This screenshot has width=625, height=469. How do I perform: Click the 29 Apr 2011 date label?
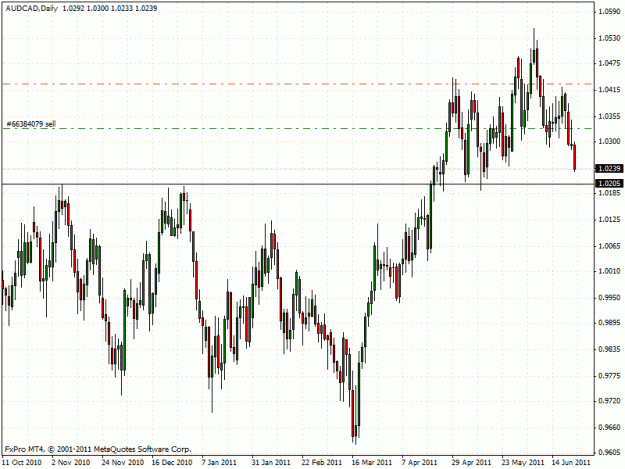tap(471, 463)
